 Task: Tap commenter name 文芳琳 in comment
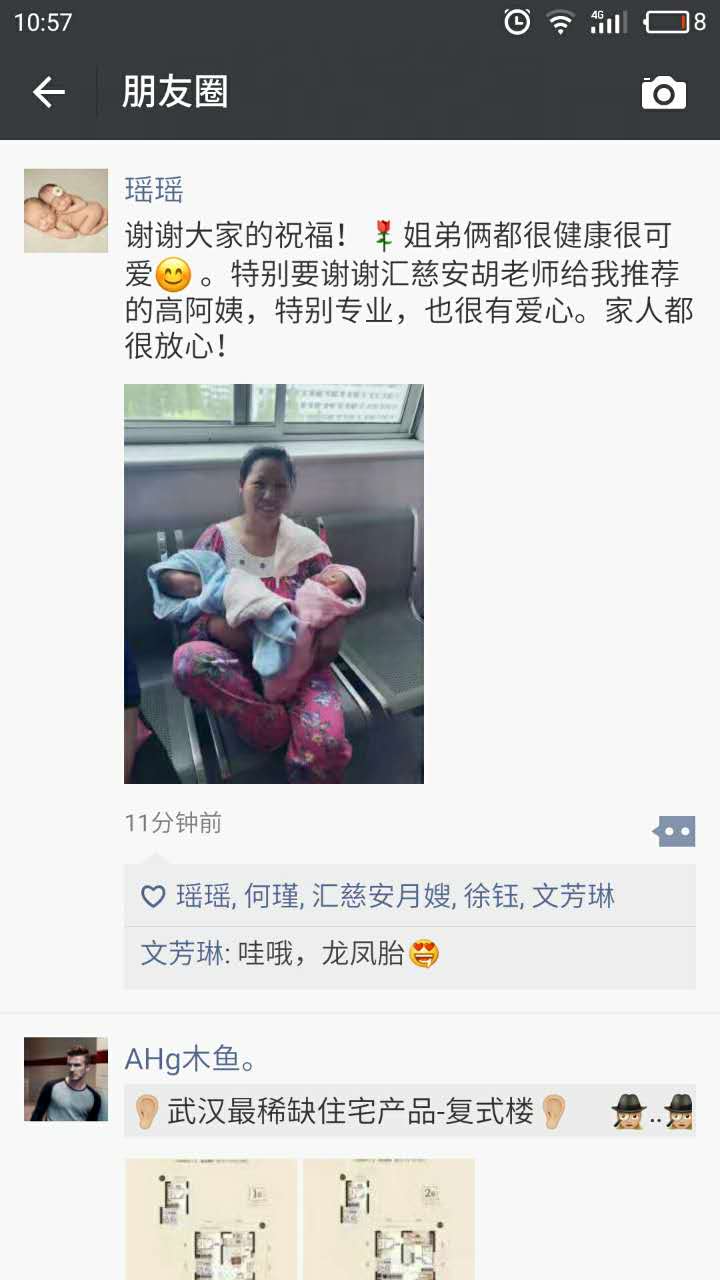(x=182, y=953)
